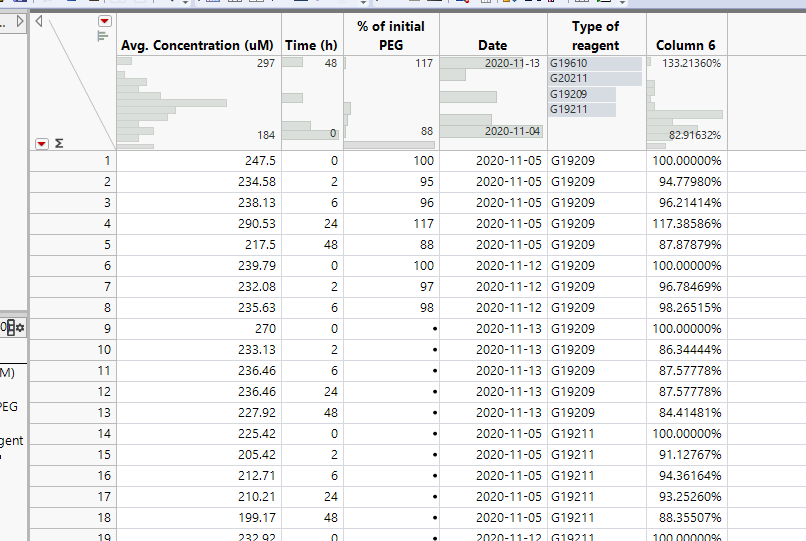Select G20211 bar in reagent histogram

point(594,79)
